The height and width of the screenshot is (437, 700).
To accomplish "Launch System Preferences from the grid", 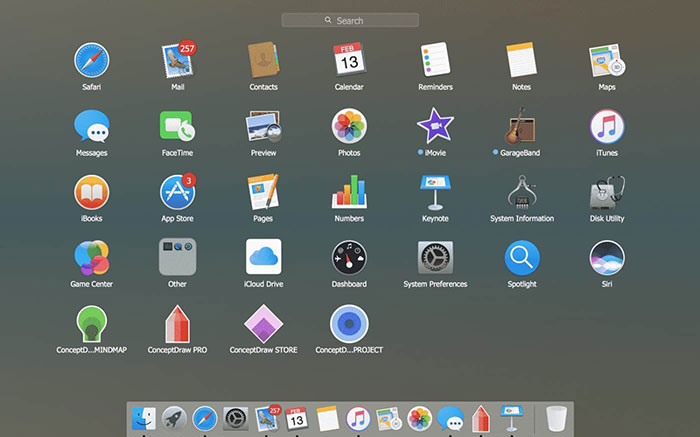I will coord(435,257).
